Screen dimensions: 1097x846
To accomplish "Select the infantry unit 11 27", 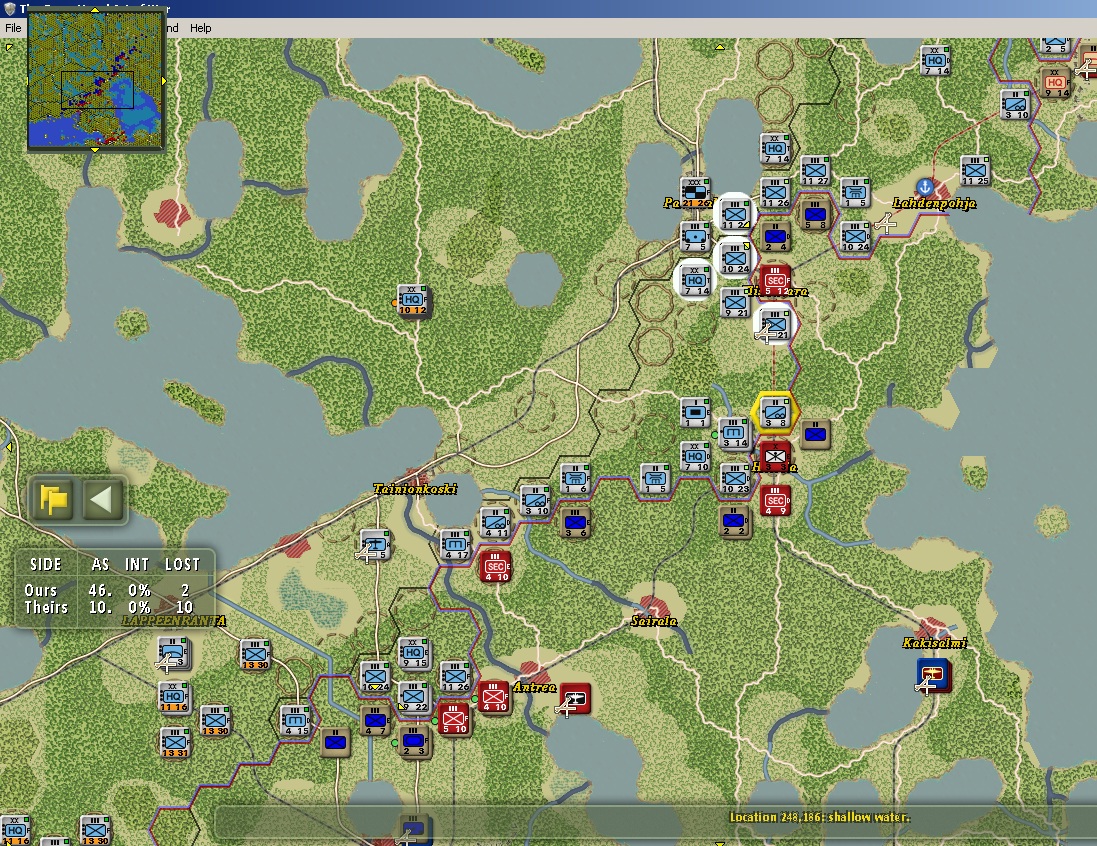I will pyautogui.click(x=815, y=171).
